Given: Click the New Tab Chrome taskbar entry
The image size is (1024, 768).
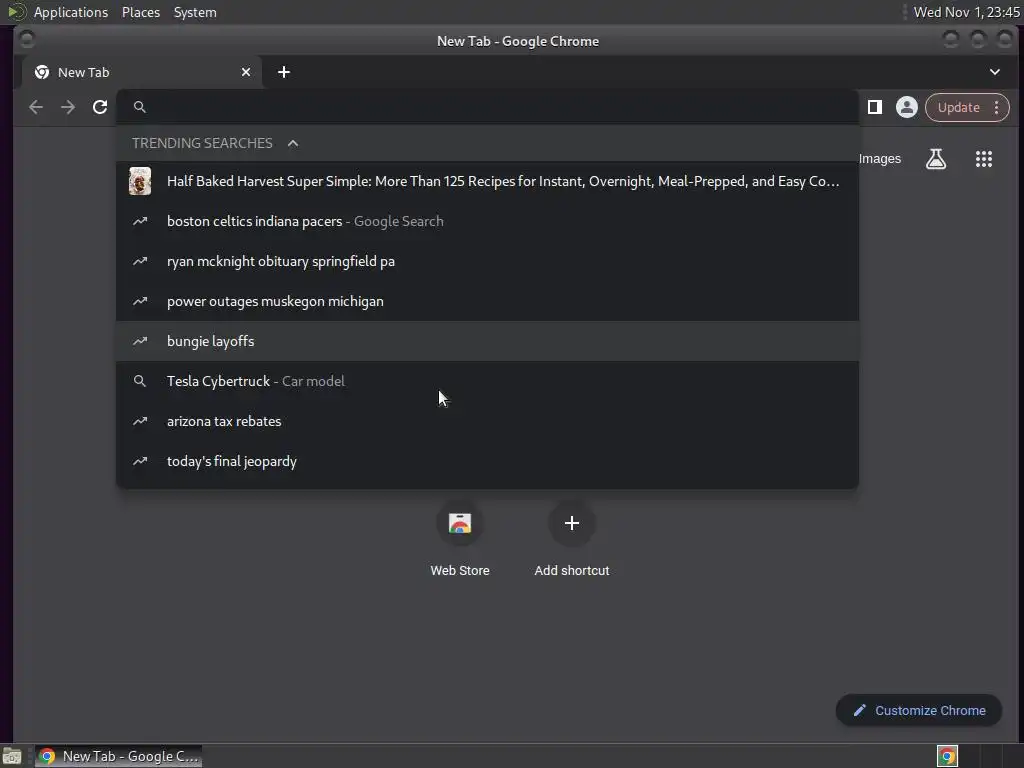Looking at the screenshot, I should tap(118, 756).
